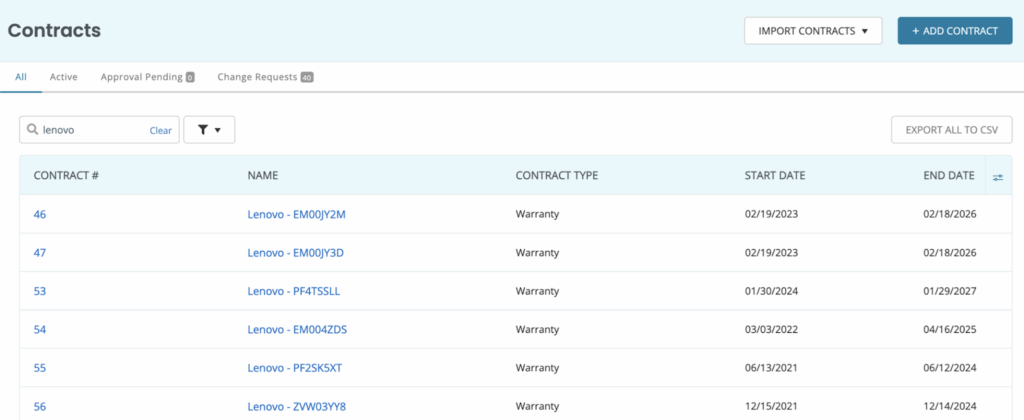Image resolution: width=1024 pixels, height=420 pixels.
Task: Click the start date 12/15/2021
Action: [771, 407]
